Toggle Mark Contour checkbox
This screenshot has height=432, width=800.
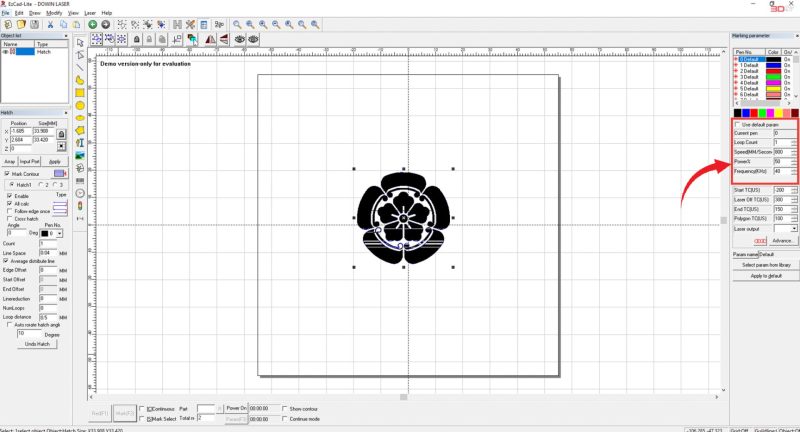[x=7, y=174]
